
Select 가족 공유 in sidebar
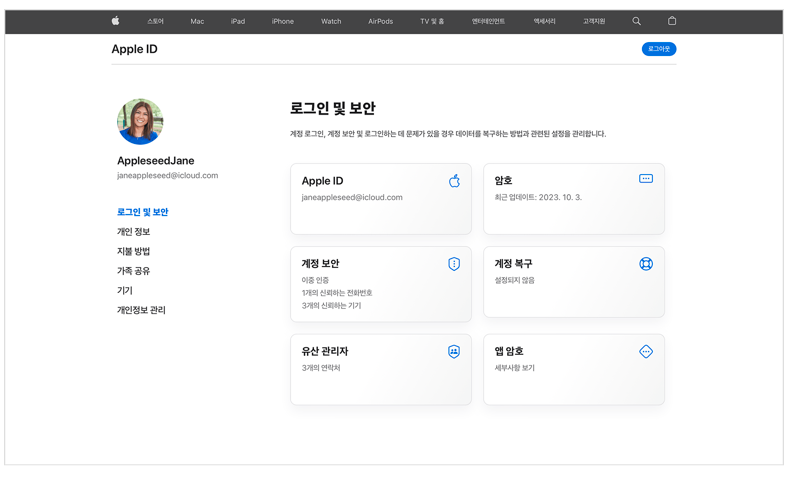click(x=135, y=273)
